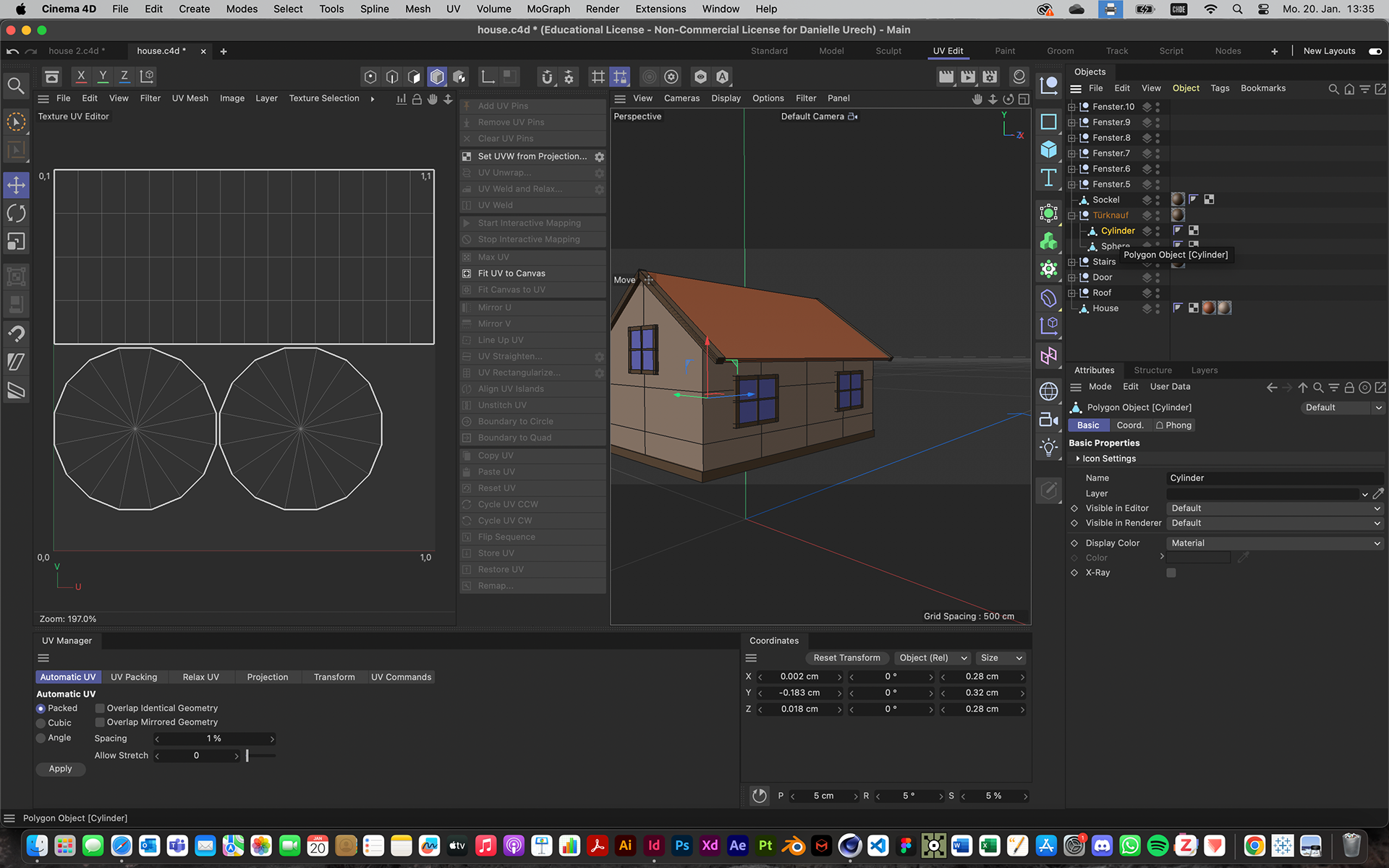Viewport: 1389px width, 868px height.
Task: Click the Camera object icon
Action: (x=1048, y=420)
